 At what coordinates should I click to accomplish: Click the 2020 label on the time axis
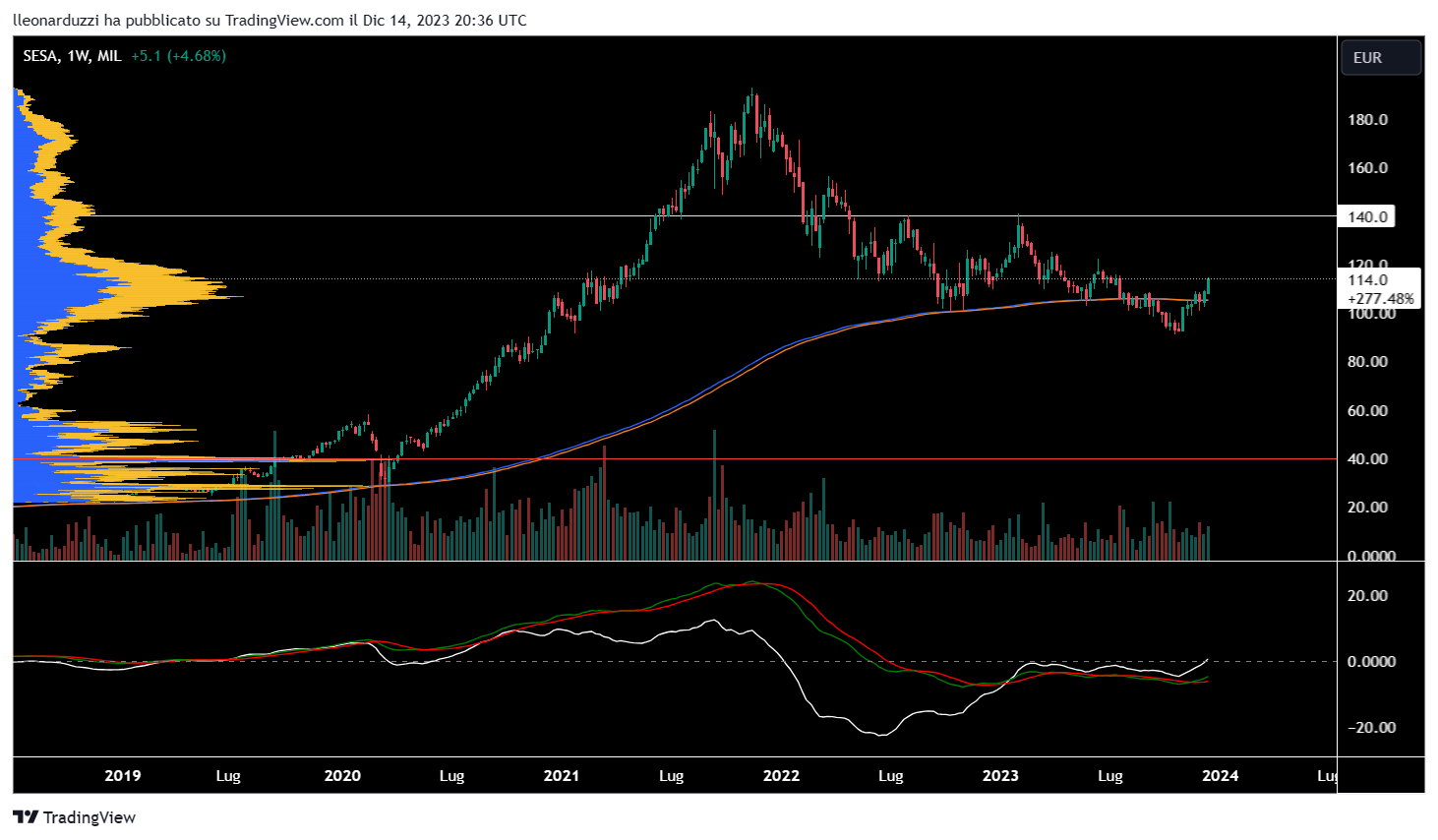[342, 776]
